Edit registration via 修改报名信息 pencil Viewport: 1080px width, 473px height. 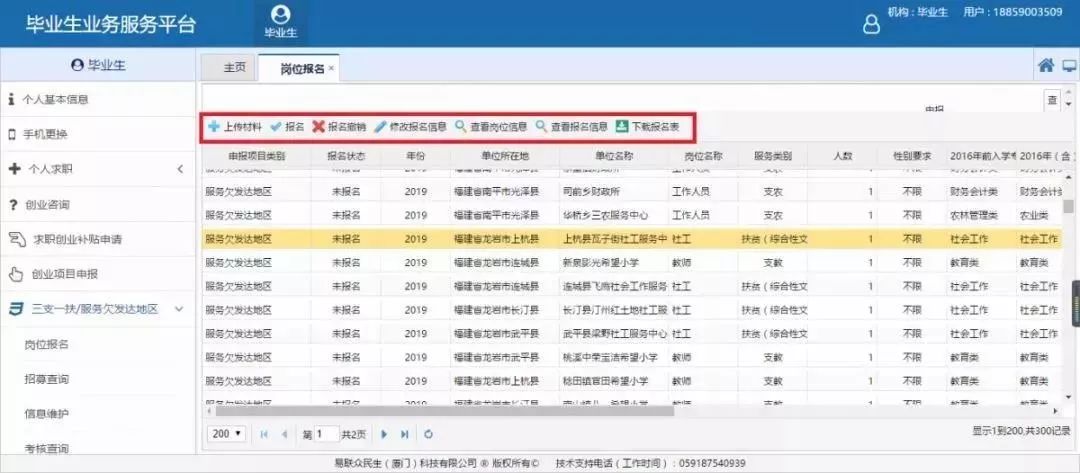[x=380, y=127]
